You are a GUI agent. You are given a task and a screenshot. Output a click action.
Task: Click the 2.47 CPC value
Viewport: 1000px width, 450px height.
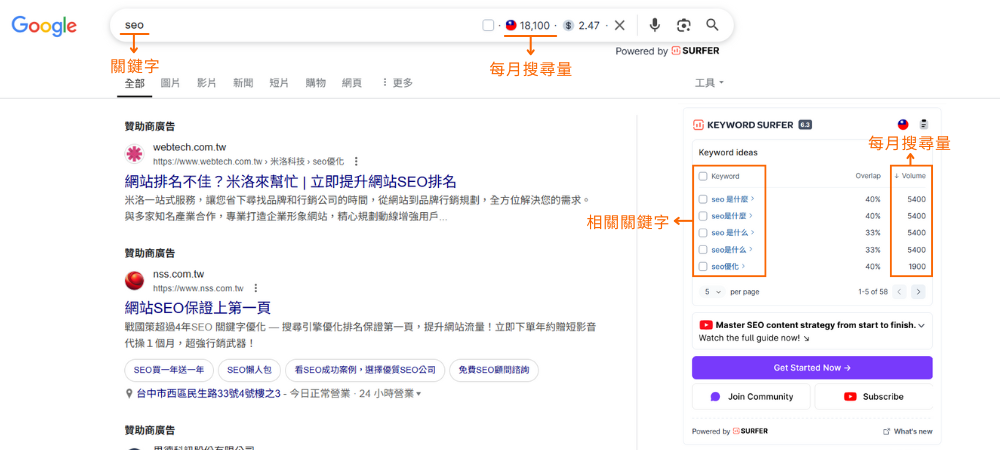tap(589, 25)
